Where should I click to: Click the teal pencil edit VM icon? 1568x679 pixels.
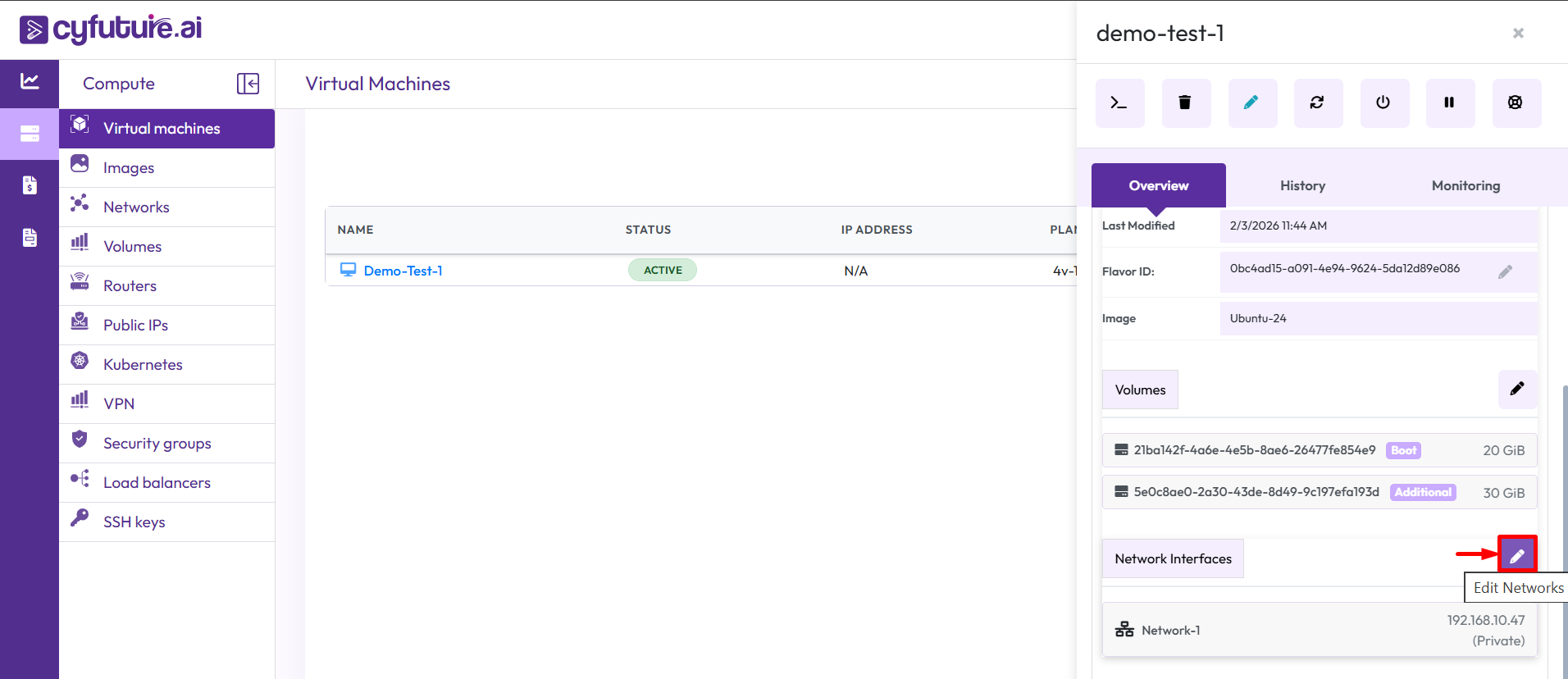click(1251, 103)
